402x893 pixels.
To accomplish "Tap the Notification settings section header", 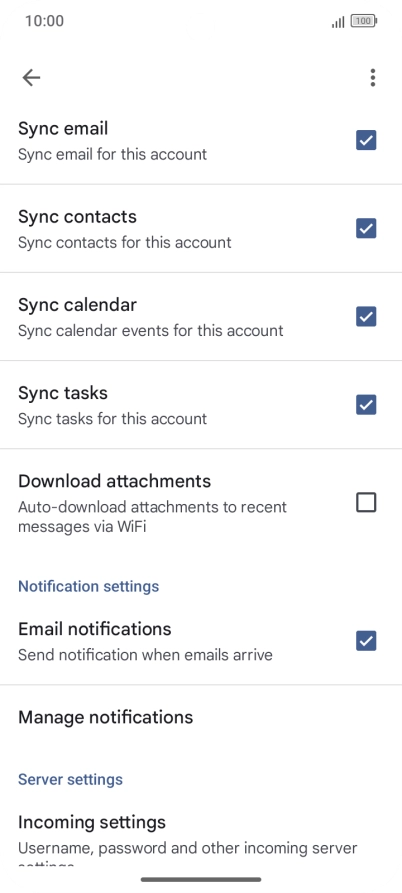I will click(x=88, y=587).
